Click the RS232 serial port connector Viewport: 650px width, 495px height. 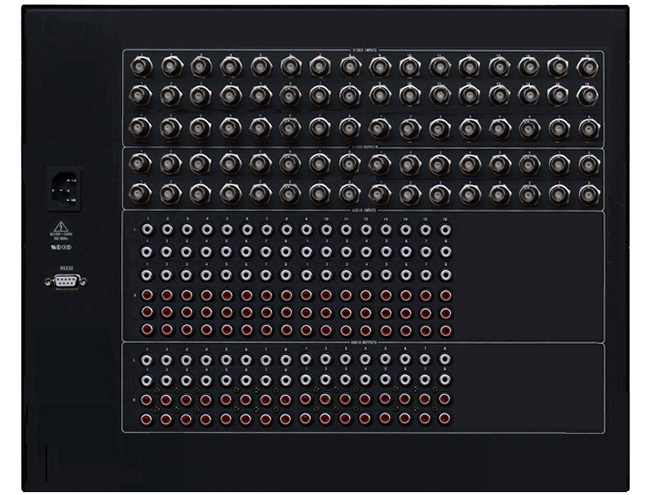click(66, 281)
